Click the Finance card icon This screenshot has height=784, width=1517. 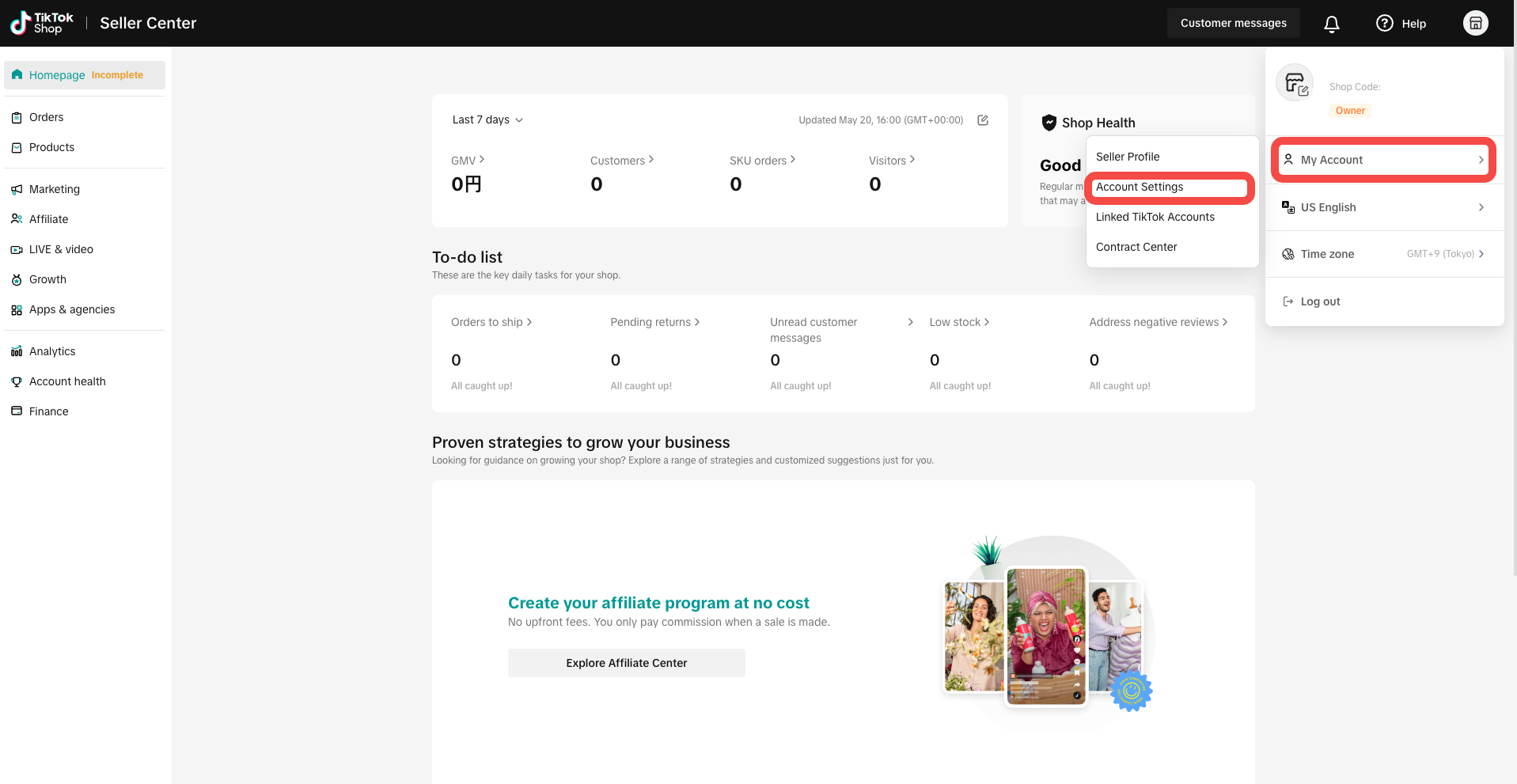(17, 411)
